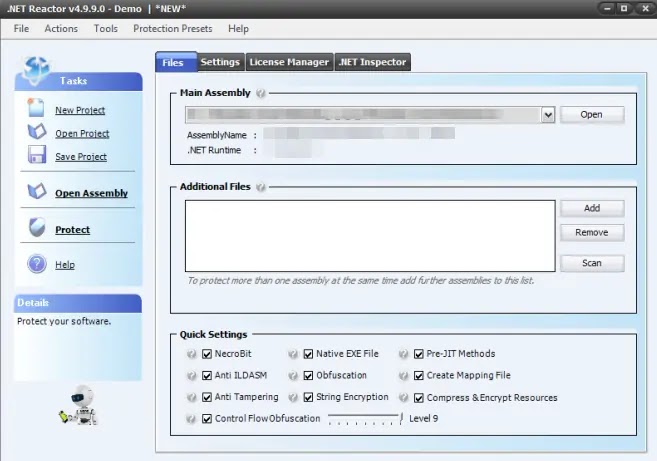Click the 'Protect your software.' text

(x=64, y=321)
